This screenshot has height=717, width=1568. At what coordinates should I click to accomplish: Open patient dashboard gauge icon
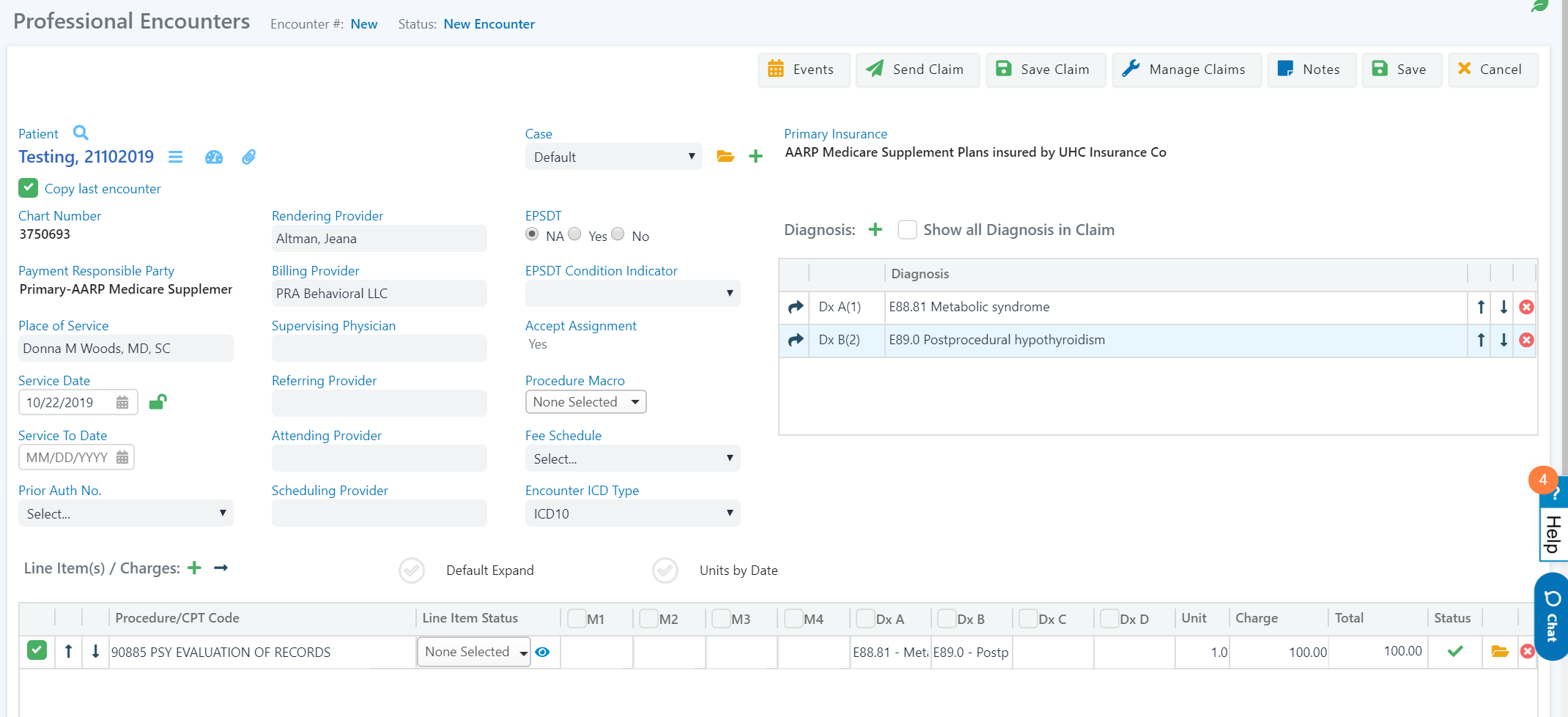click(213, 157)
